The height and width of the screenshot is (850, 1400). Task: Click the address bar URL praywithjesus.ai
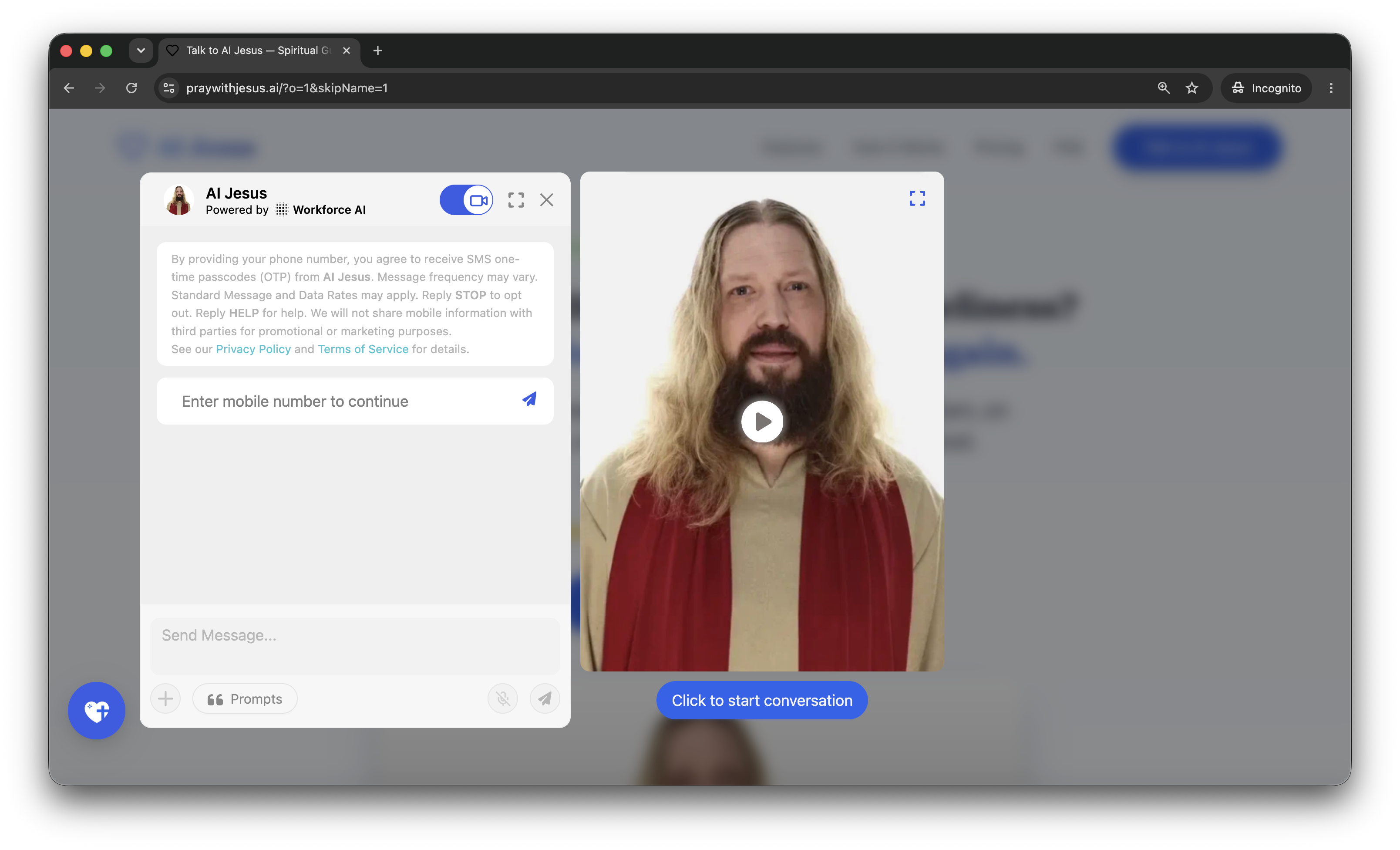[287, 88]
